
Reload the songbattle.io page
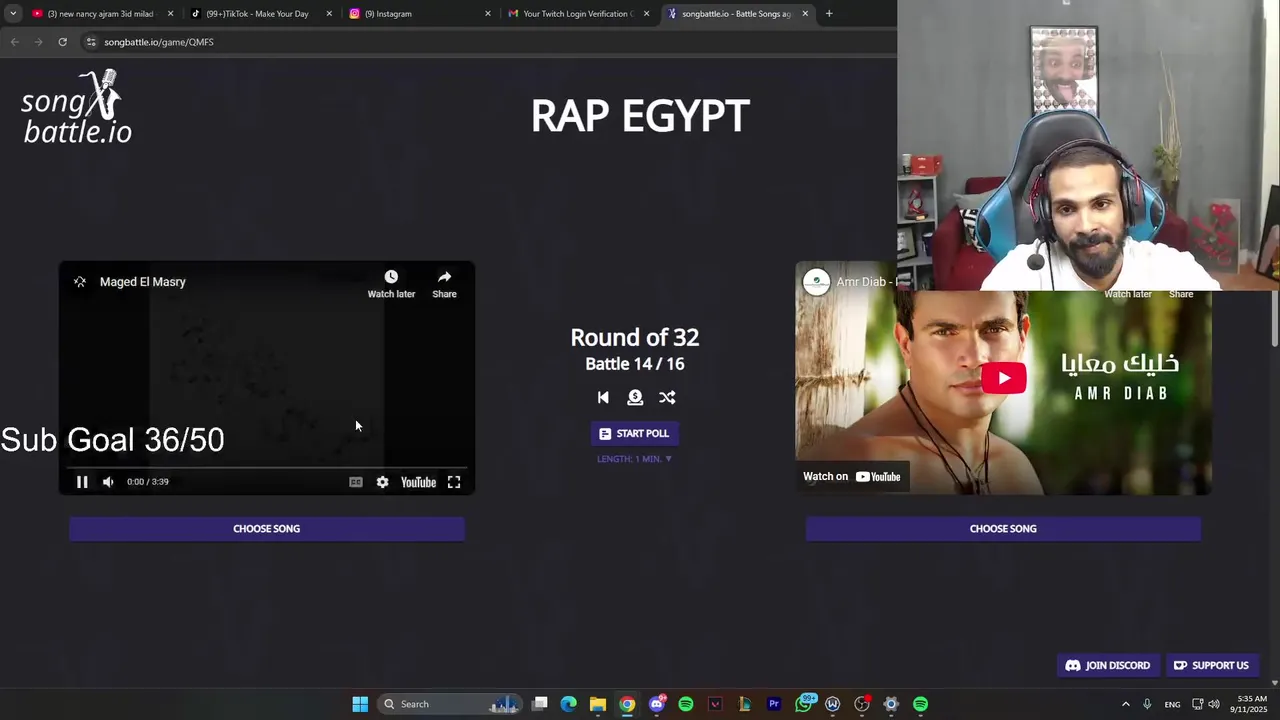coord(62,42)
